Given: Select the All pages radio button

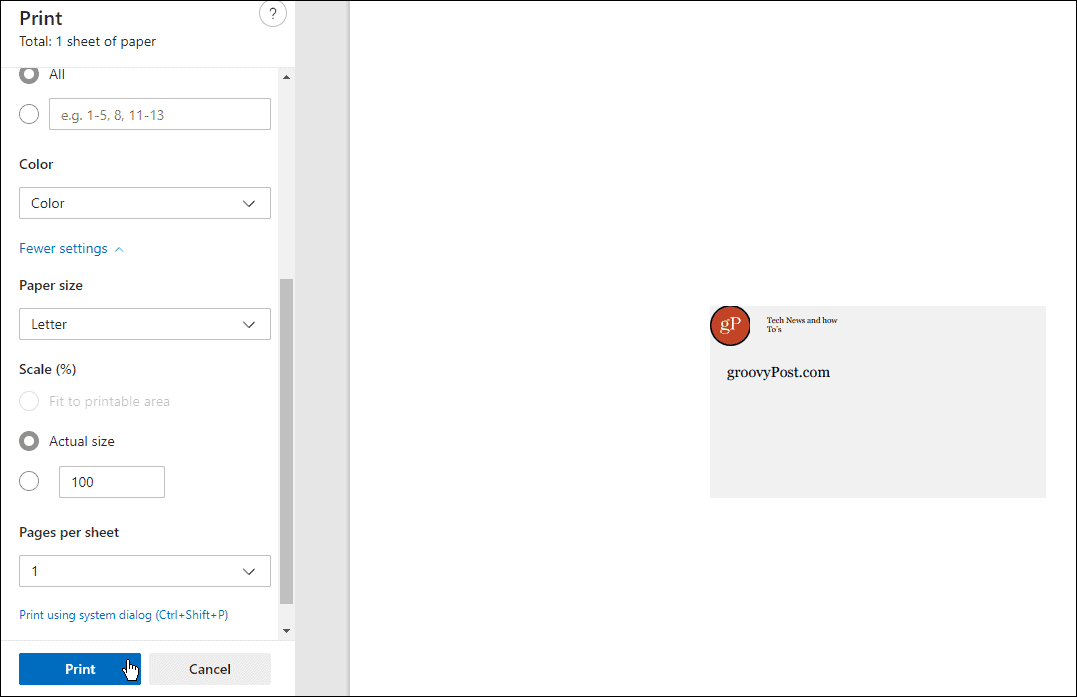Looking at the screenshot, I should pyautogui.click(x=29, y=74).
